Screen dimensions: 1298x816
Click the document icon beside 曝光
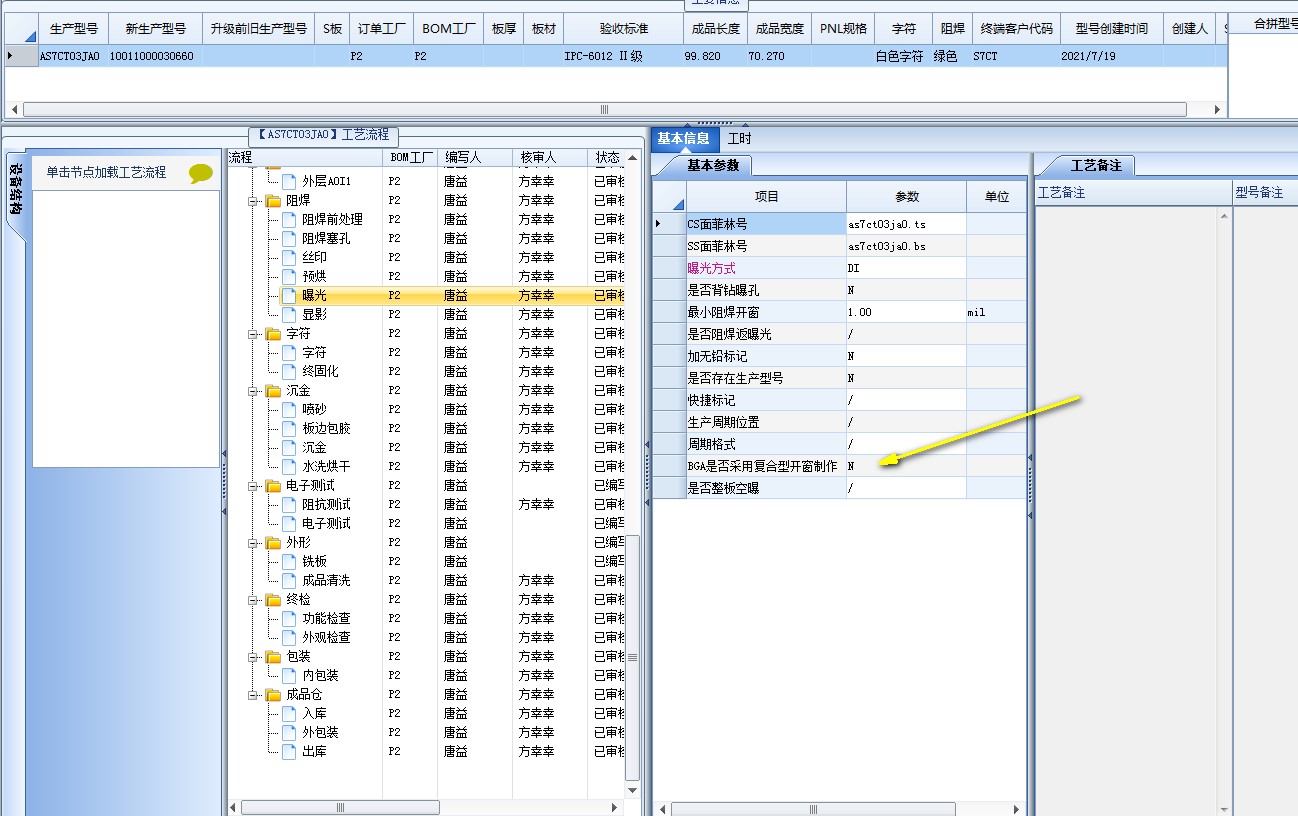[x=289, y=296]
